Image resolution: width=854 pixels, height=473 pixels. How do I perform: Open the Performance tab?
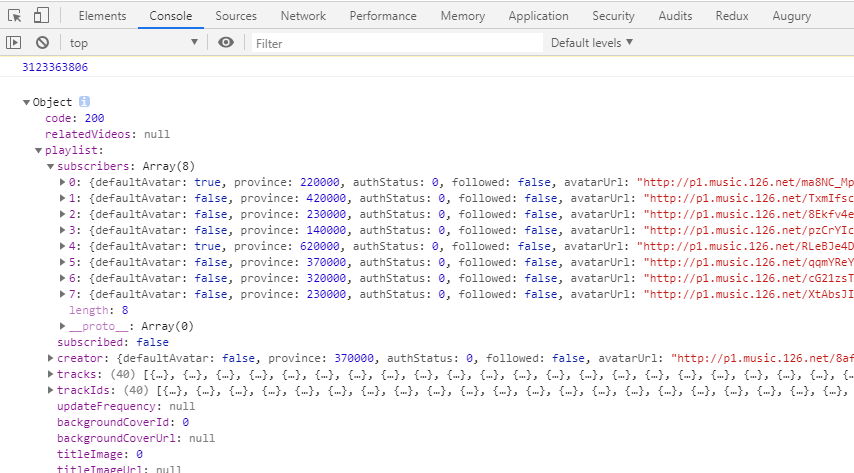[x=383, y=16]
